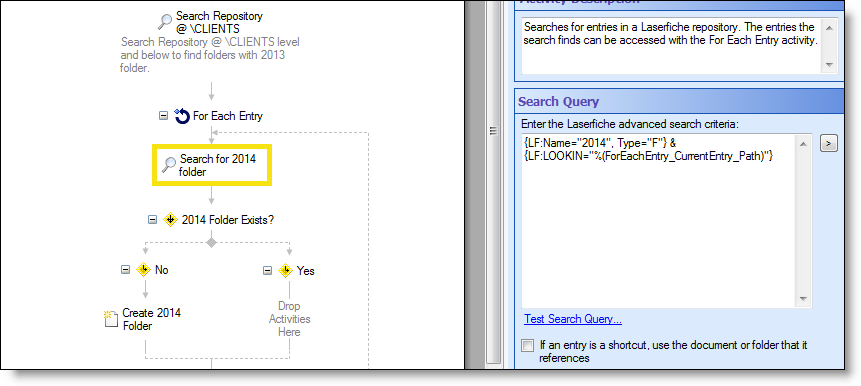861x386 pixels.
Task: Click the Activity Description scrollbar up arrow
Action: pyautogui.click(x=829, y=27)
